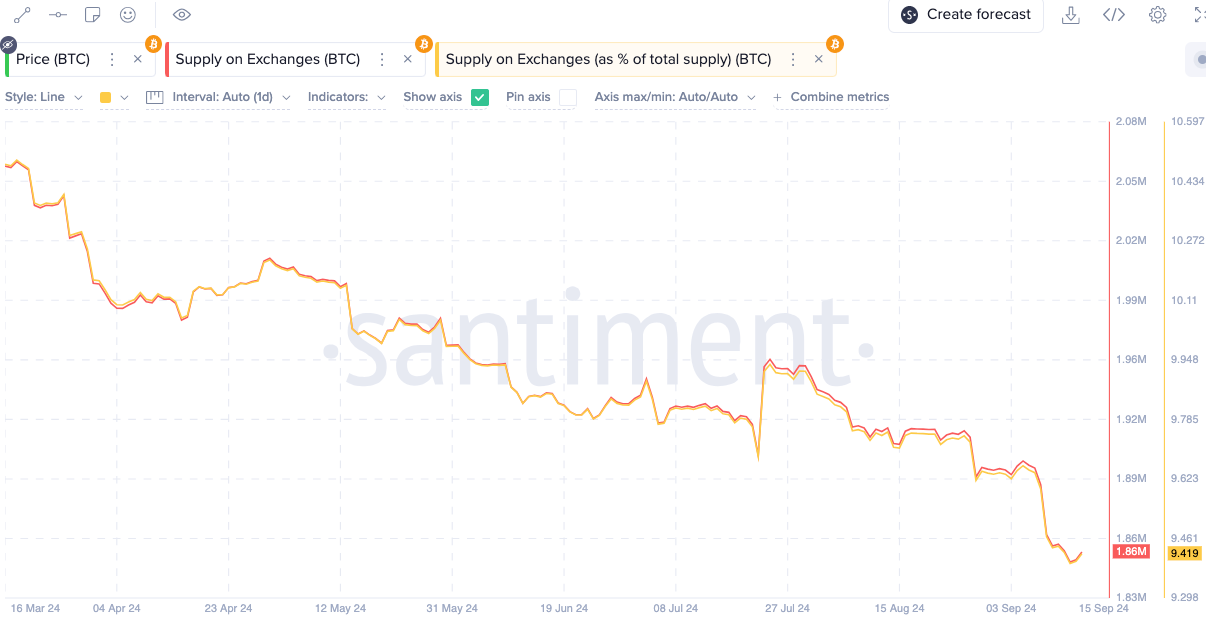Open the yellow line color picker

(105, 97)
